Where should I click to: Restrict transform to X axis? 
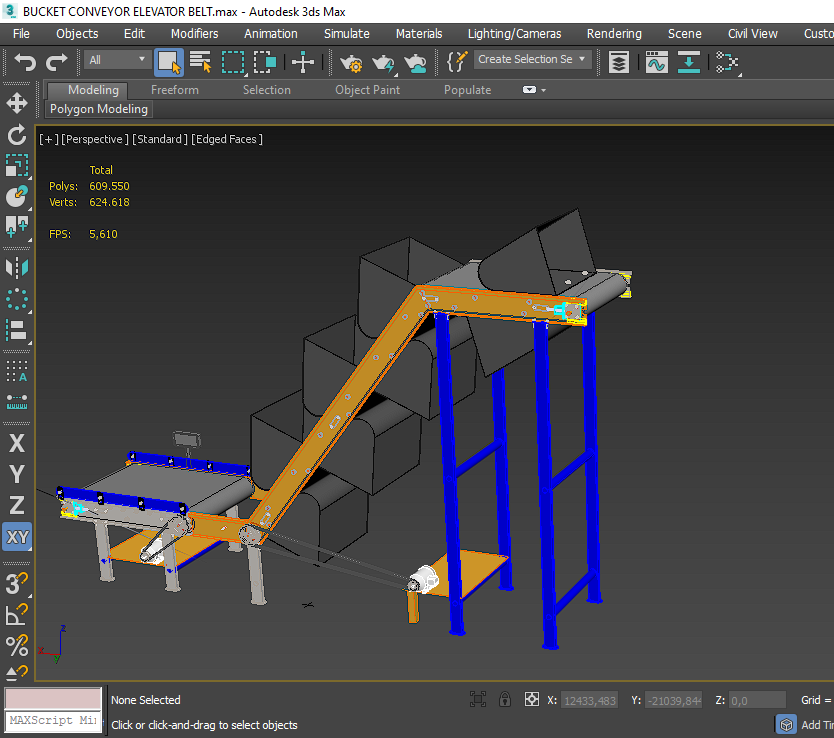click(16, 443)
